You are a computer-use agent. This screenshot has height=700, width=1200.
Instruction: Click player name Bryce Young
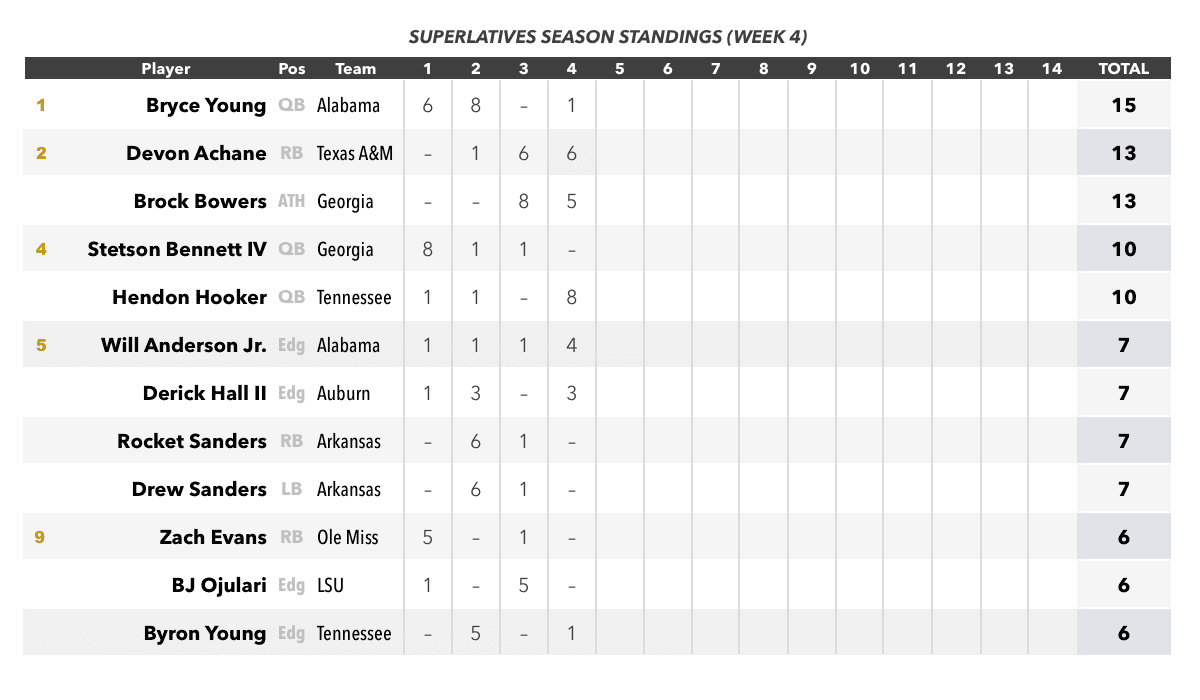(206, 105)
